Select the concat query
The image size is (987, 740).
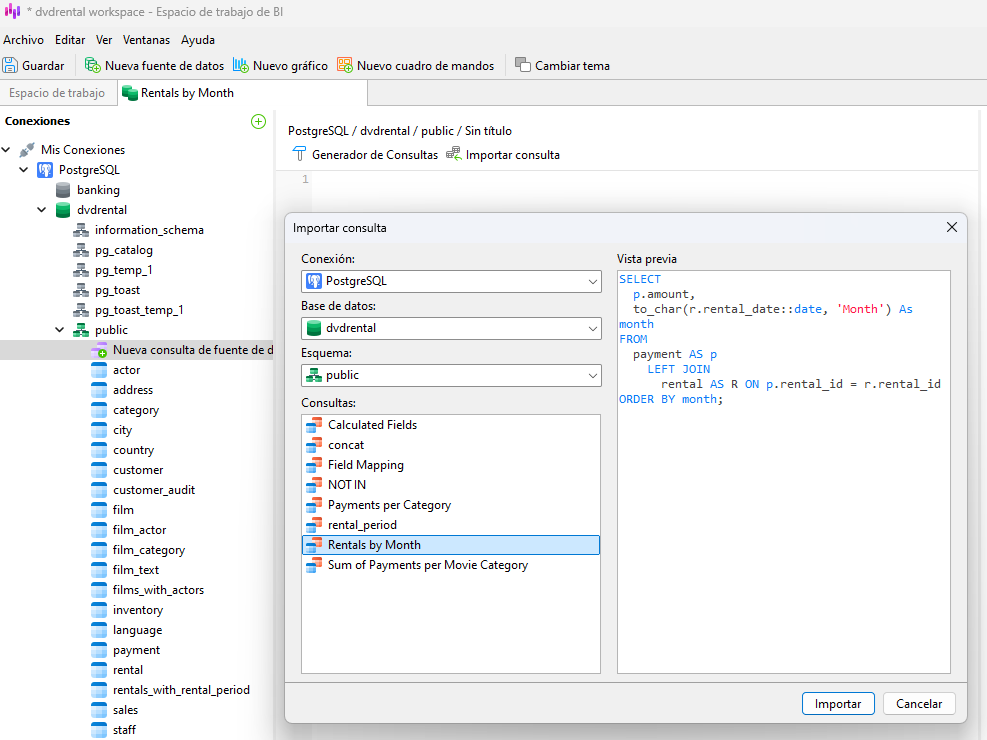pyautogui.click(x=451, y=446)
